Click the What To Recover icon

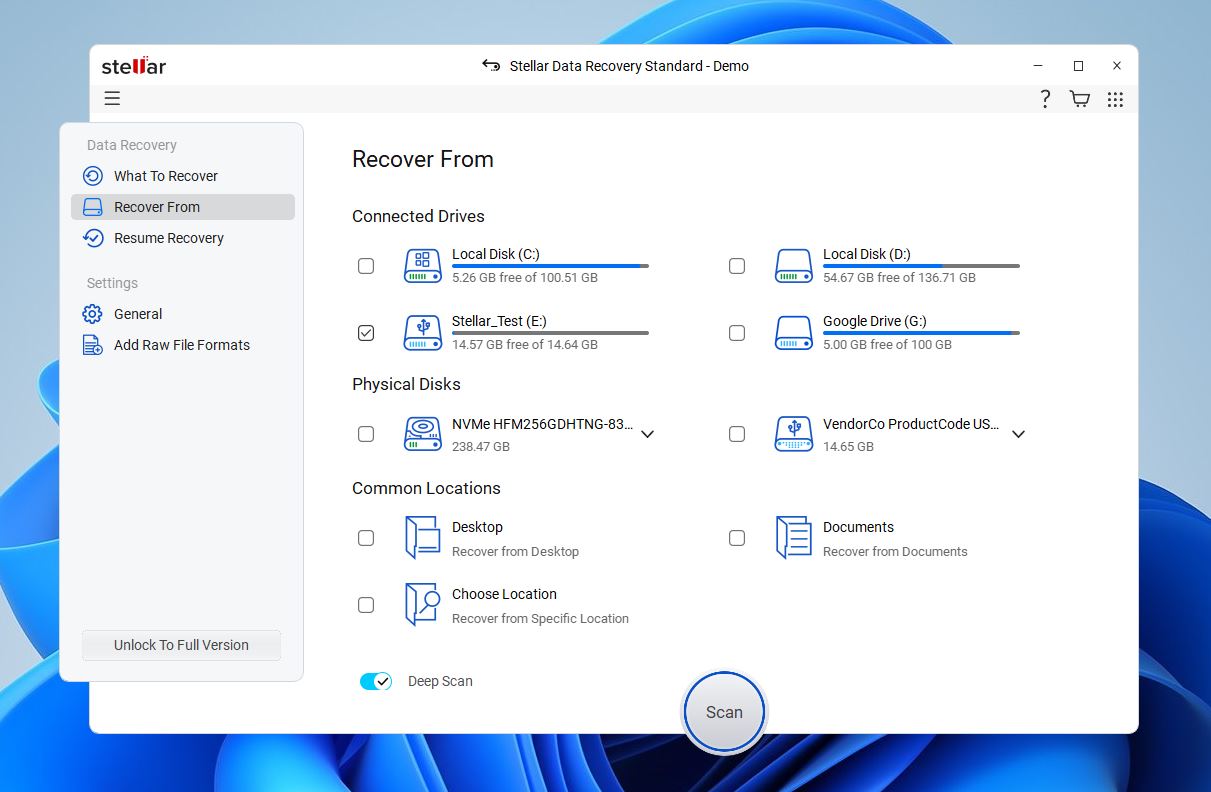pyautogui.click(x=92, y=176)
